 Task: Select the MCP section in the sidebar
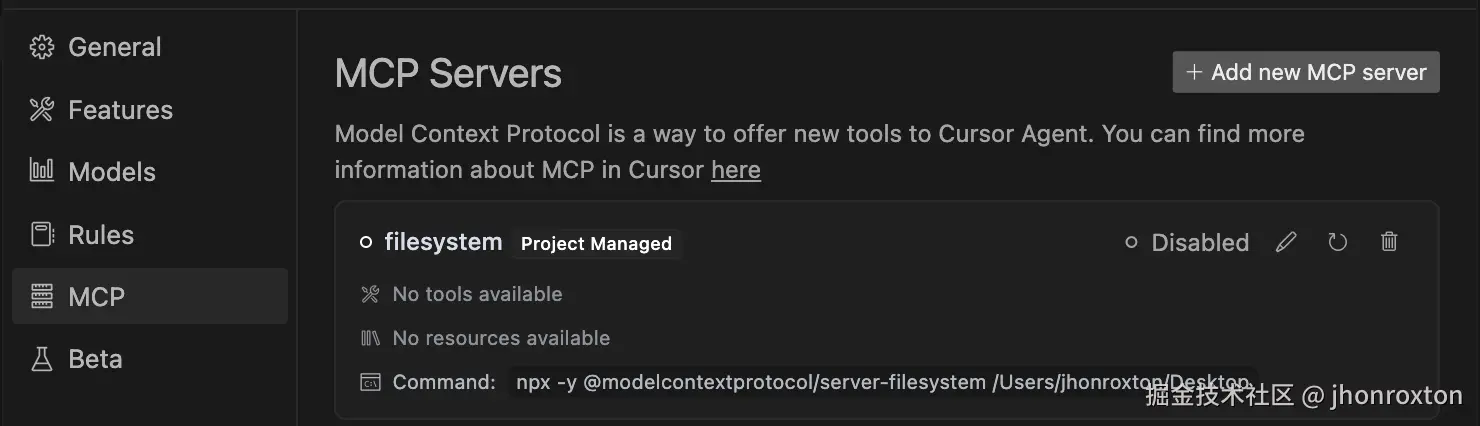pos(96,297)
